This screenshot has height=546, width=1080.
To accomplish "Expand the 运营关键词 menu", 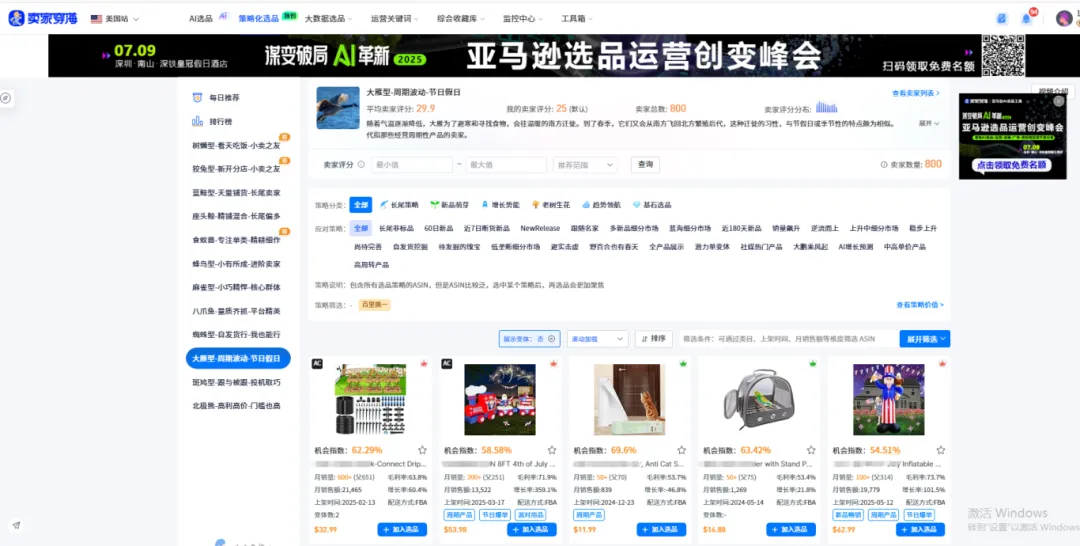I will [395, 19].
